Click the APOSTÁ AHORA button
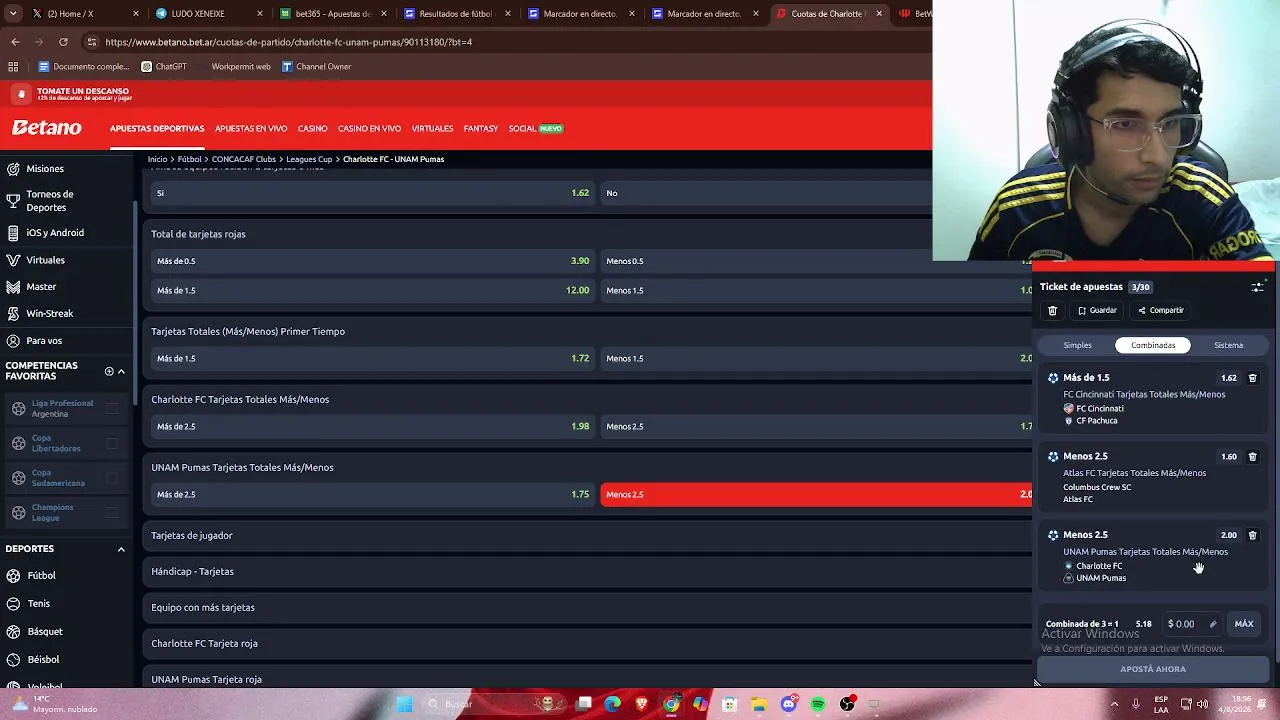Image resolution: width=1280 pixels, height=720 pixels. click(1153, 669)
